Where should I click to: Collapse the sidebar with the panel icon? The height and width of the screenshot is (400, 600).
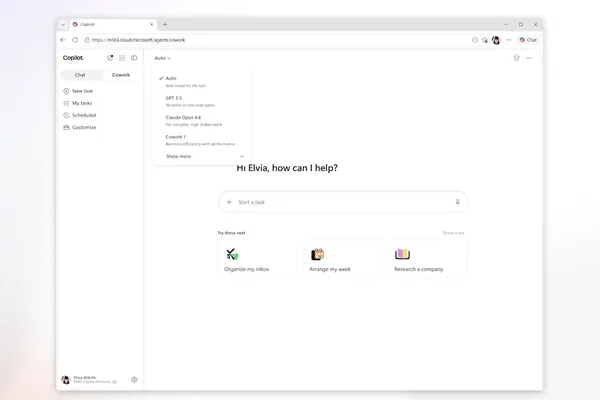pos(134,58)
